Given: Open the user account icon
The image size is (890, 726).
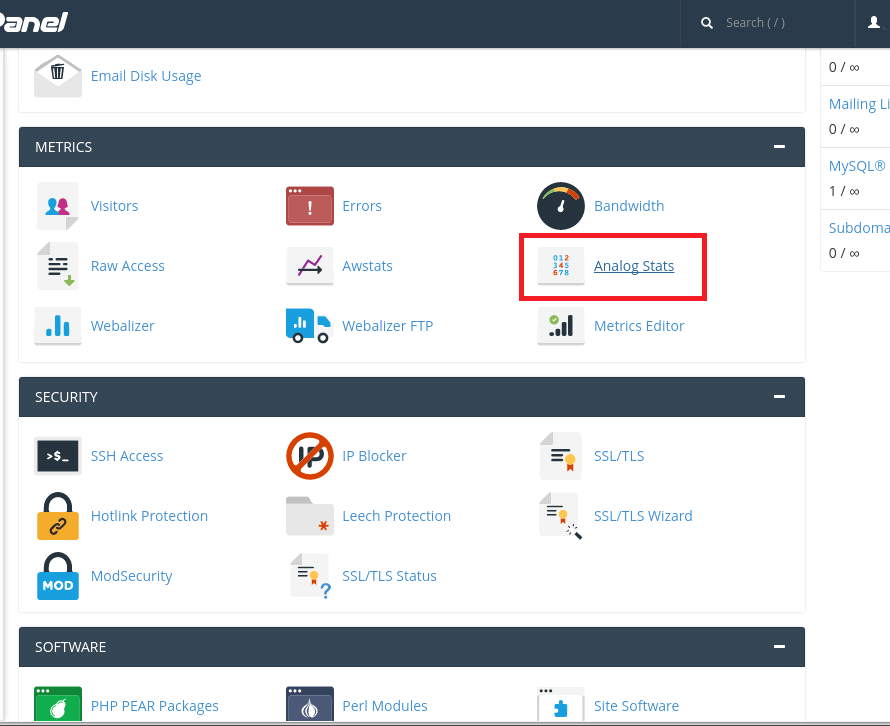Looking at the screenshot, I should point(874,22).
